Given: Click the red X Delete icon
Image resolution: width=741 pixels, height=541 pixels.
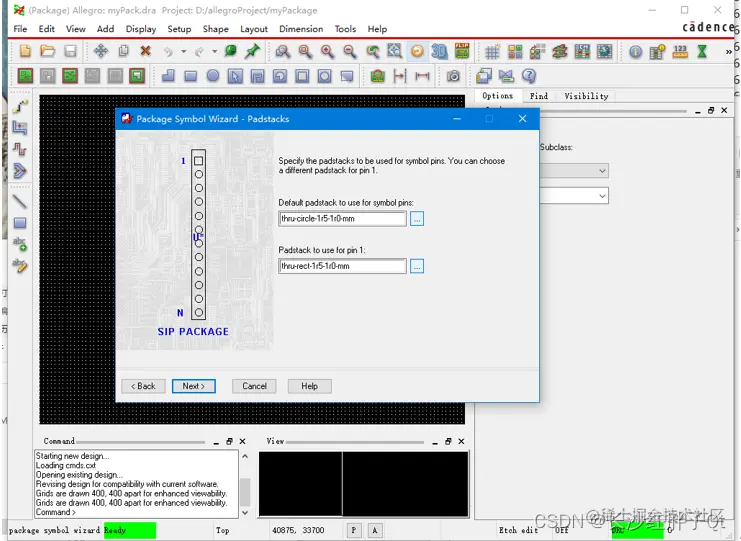Looking at the screenshot, I should pyautogui.click(x=146, y=51).
